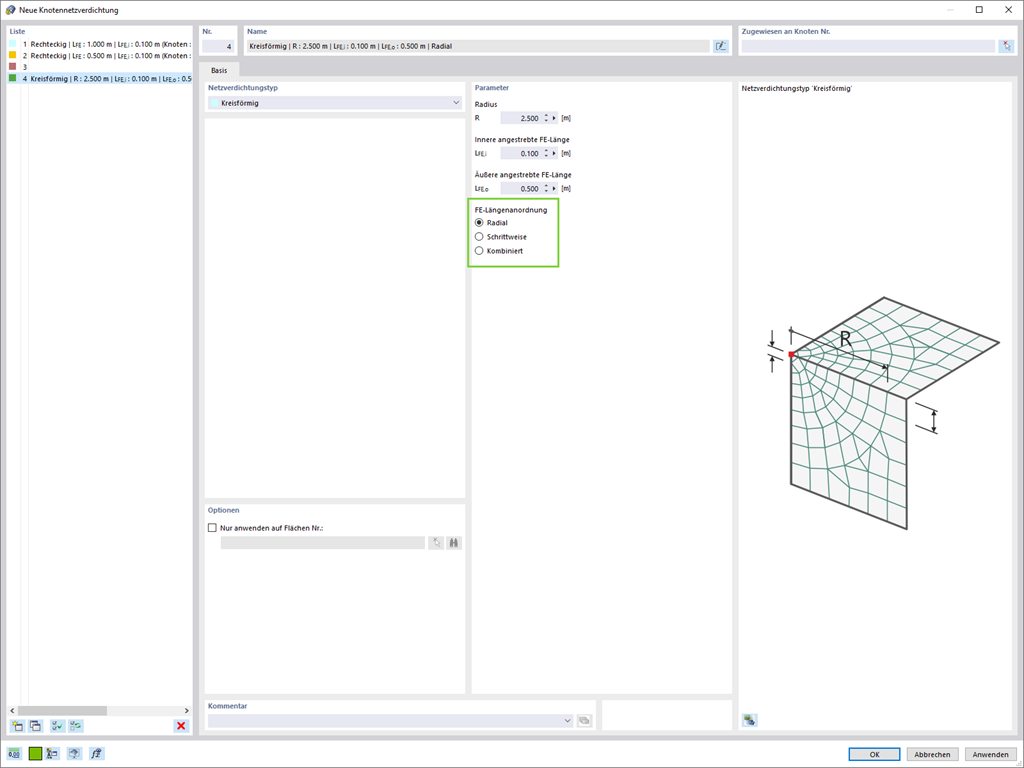
Task: Click the binoculars search icon in Optionen
Action: pyautogui.click(x=454, y=543)
